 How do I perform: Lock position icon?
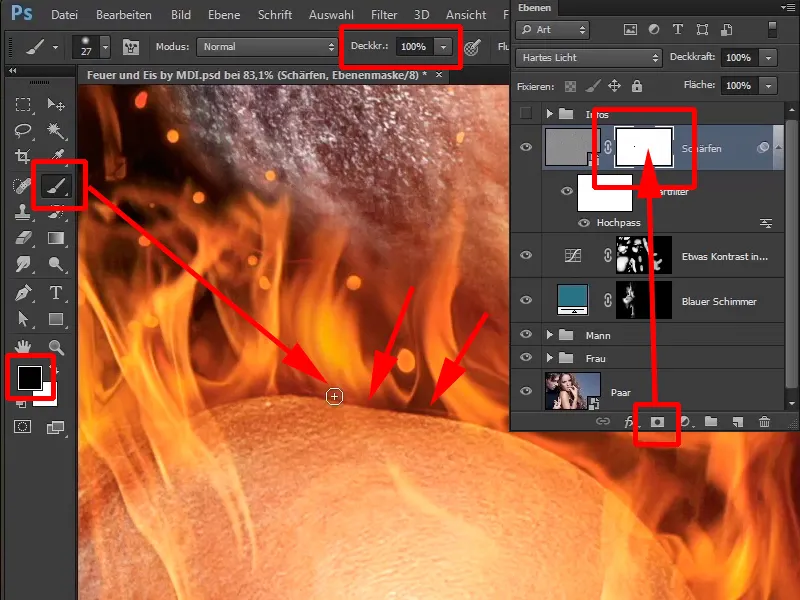click(614, 86)
